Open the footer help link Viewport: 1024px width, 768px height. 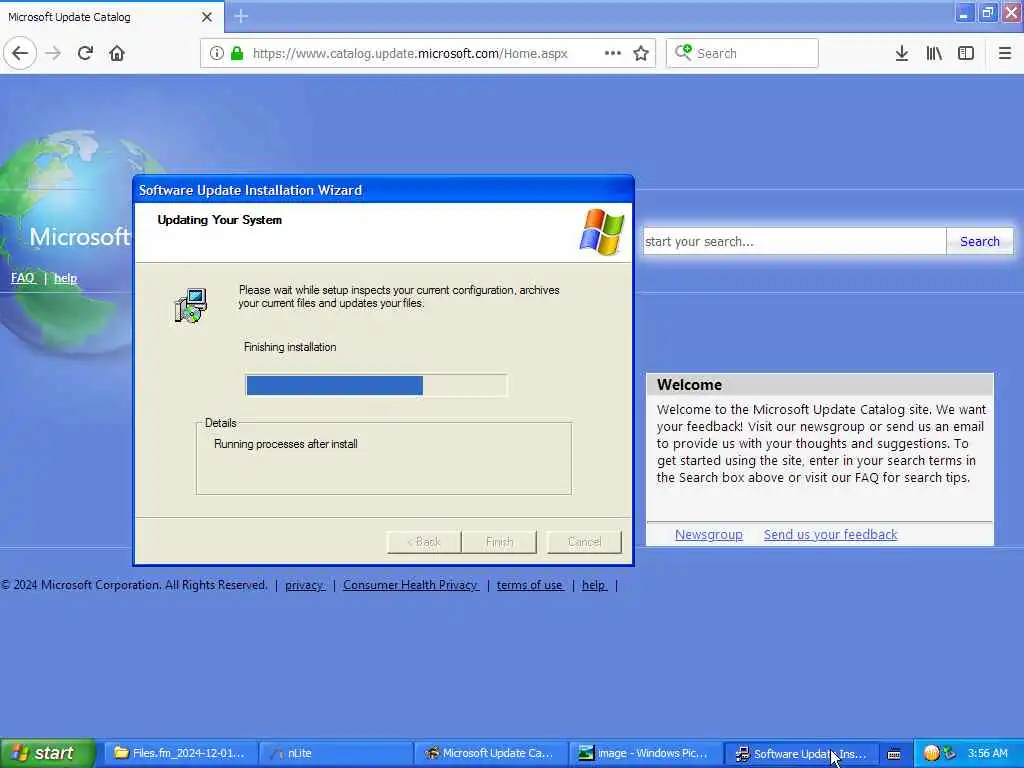point(594,585)
